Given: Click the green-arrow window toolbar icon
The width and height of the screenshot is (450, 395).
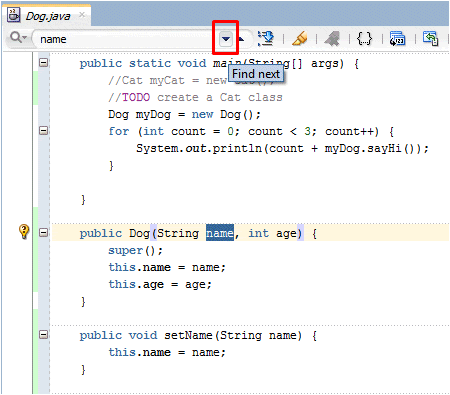Looking at the screenshot, I should click(x=430, y=38).
